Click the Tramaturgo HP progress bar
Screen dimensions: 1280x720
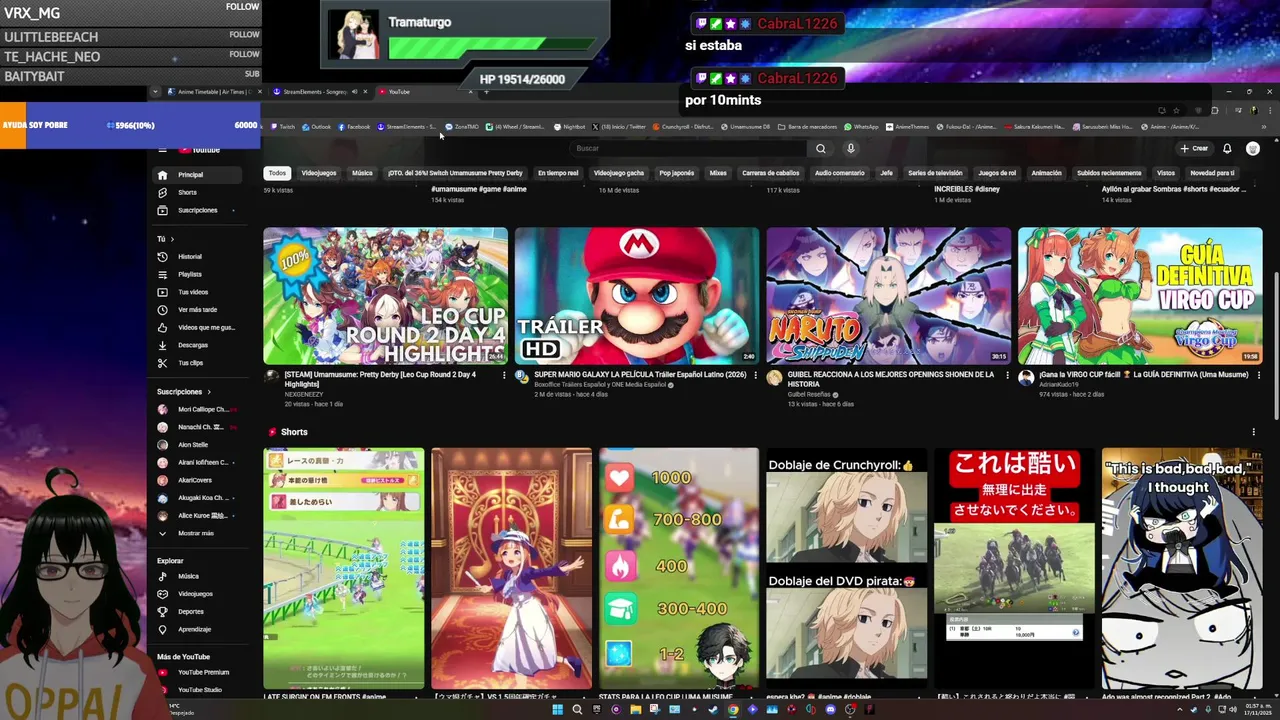tap(492, 47)
